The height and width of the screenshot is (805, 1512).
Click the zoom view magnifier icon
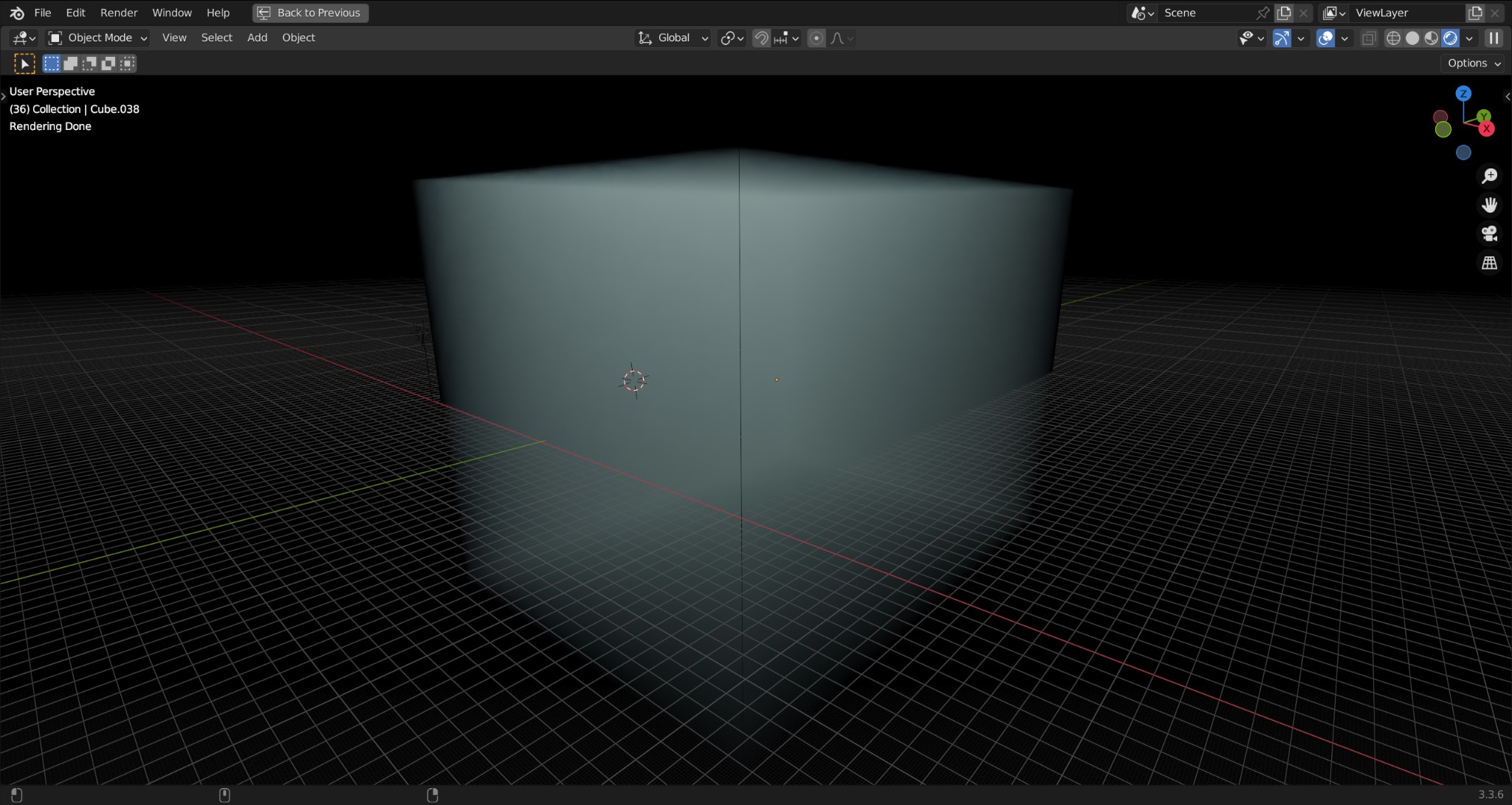1490,176
